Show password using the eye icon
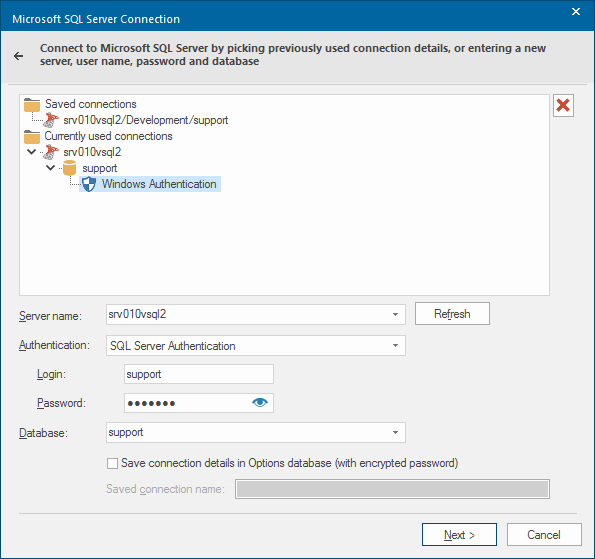595x559 pixels. 260,402
